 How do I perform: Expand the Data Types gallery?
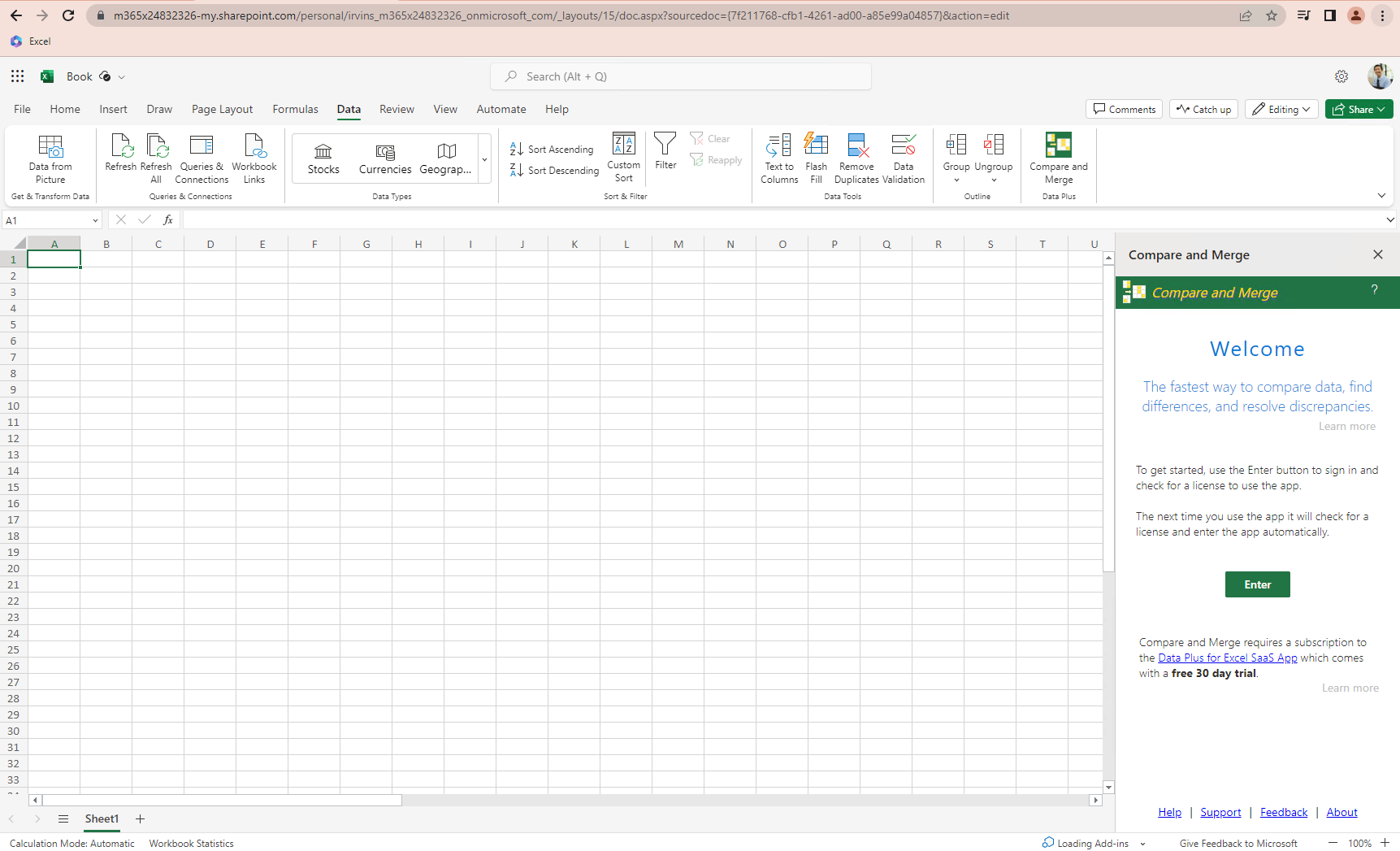484,159
